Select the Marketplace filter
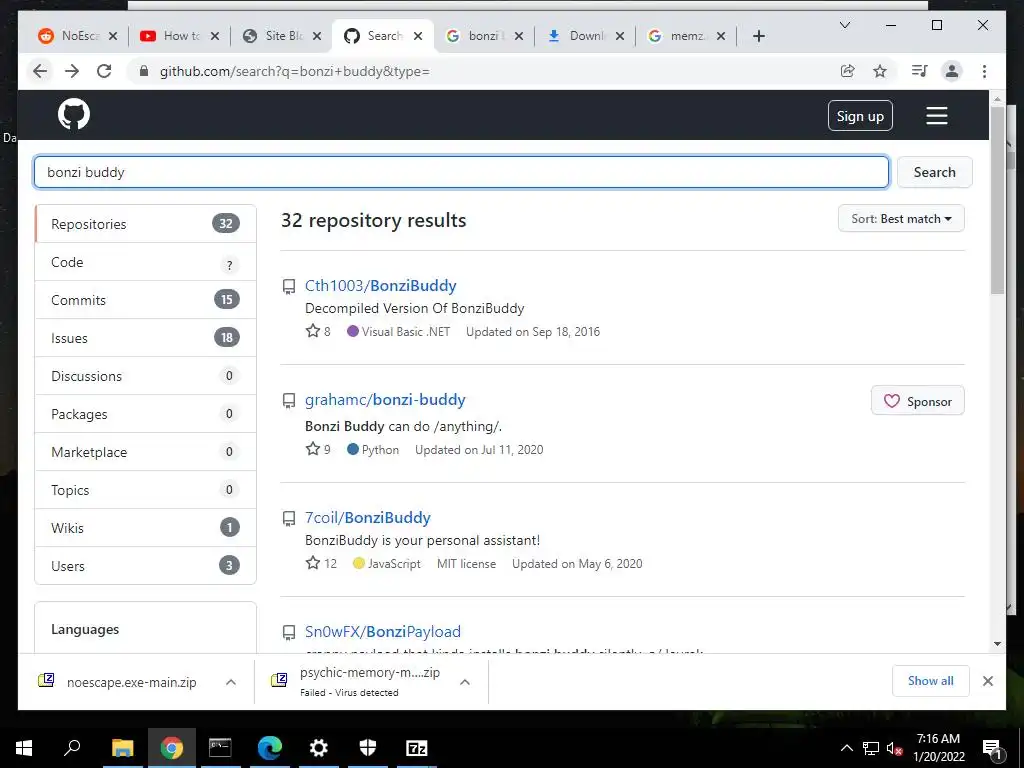 145,451
